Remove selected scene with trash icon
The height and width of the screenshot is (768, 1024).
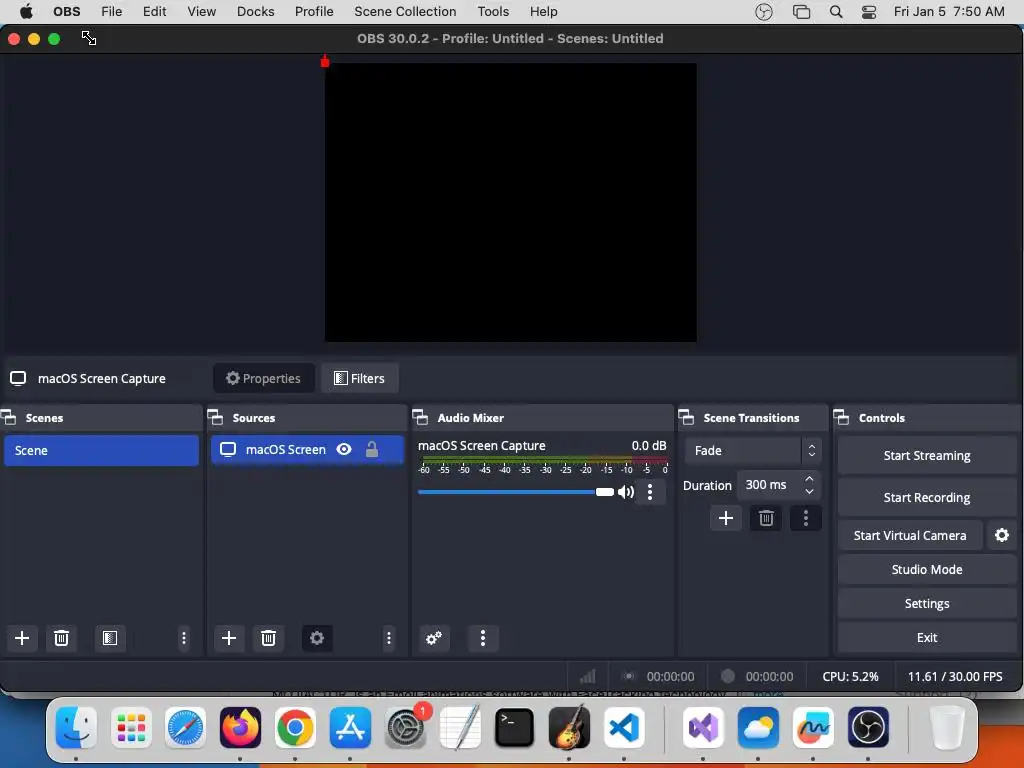click(61, 638)
